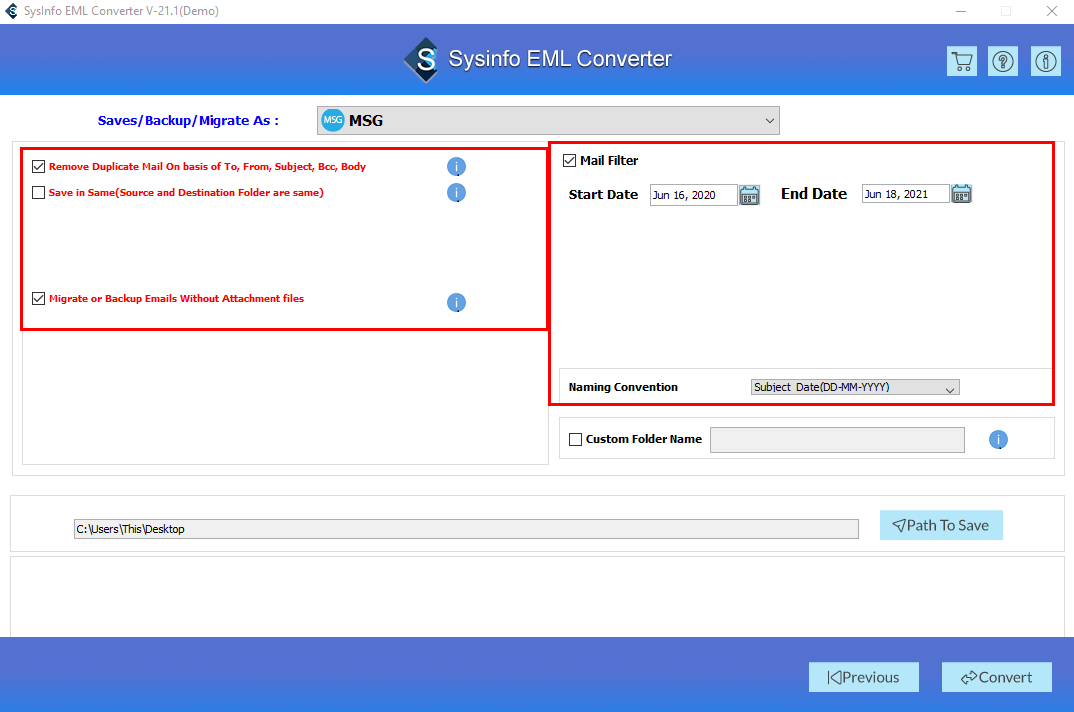Enable Save in Same folder option
This screenshot has width=1074, height=712.
coord(38,192)
